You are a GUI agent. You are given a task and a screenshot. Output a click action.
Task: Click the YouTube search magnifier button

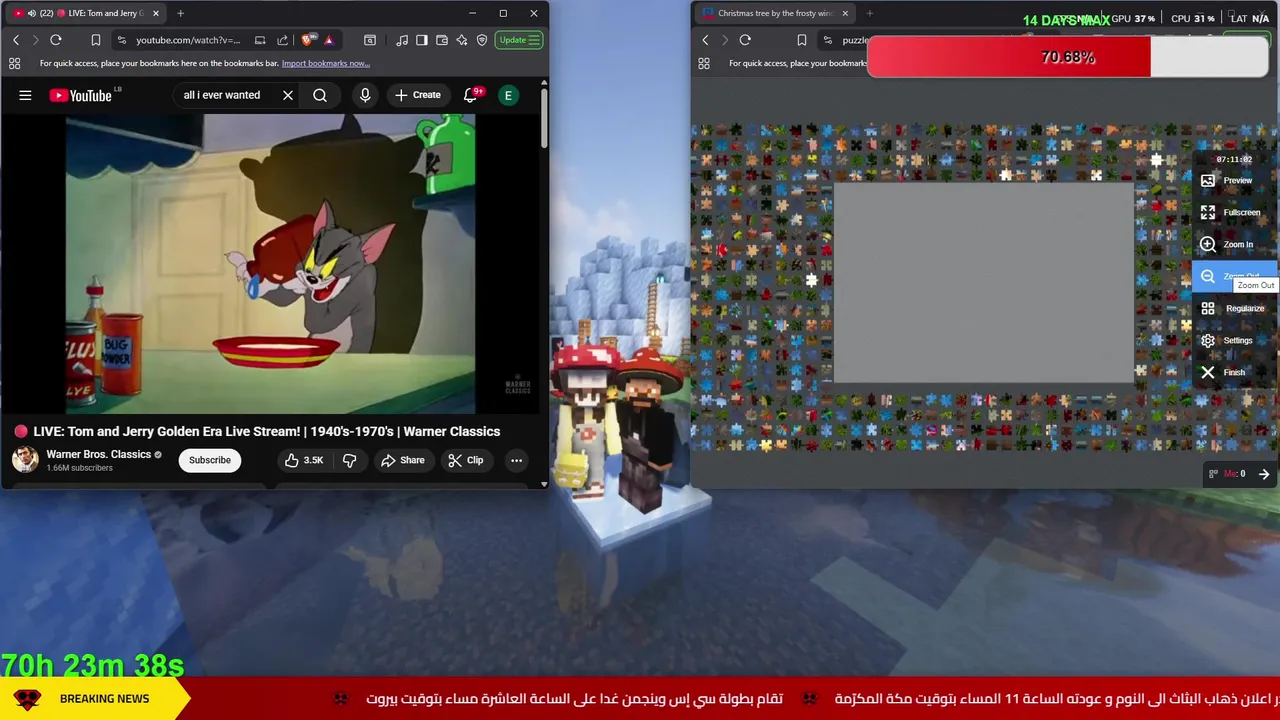(x=320, y=95)
